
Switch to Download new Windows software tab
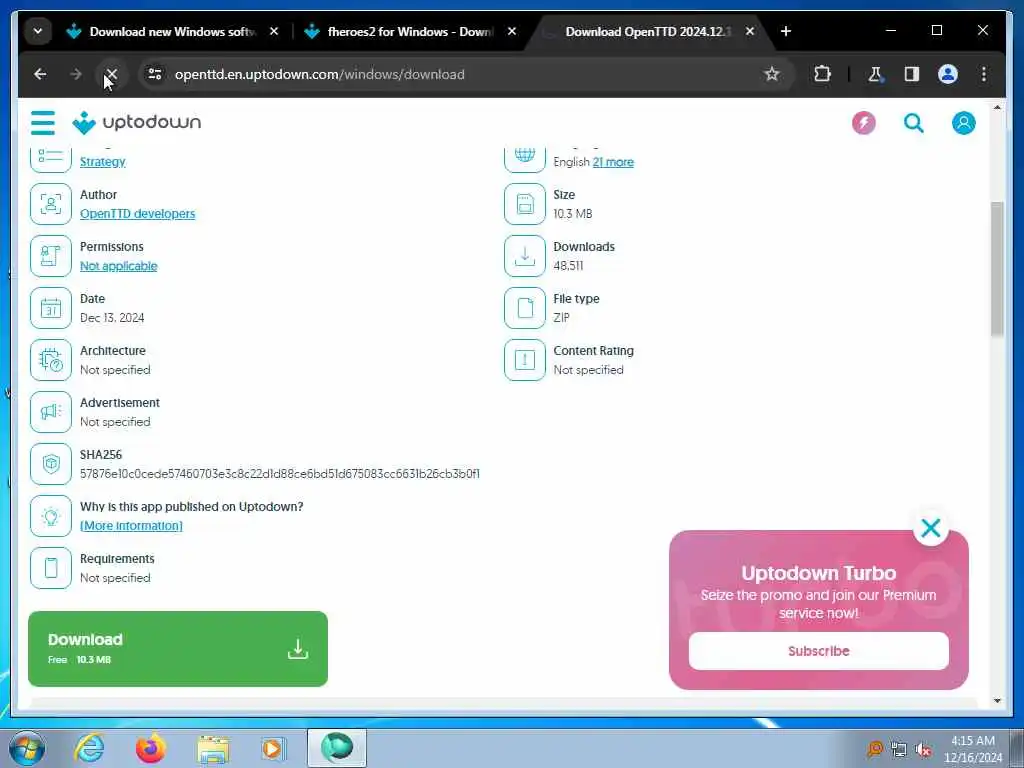pyautogui.click(x=172, y=31)
